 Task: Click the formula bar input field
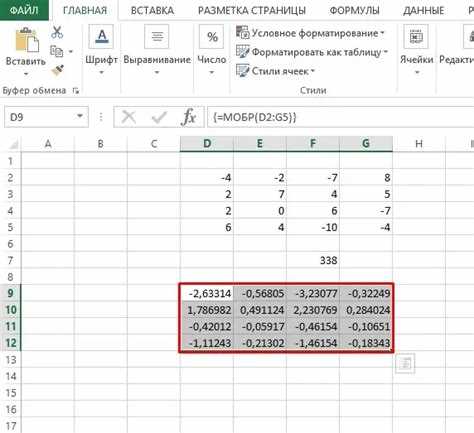(340, 117)
